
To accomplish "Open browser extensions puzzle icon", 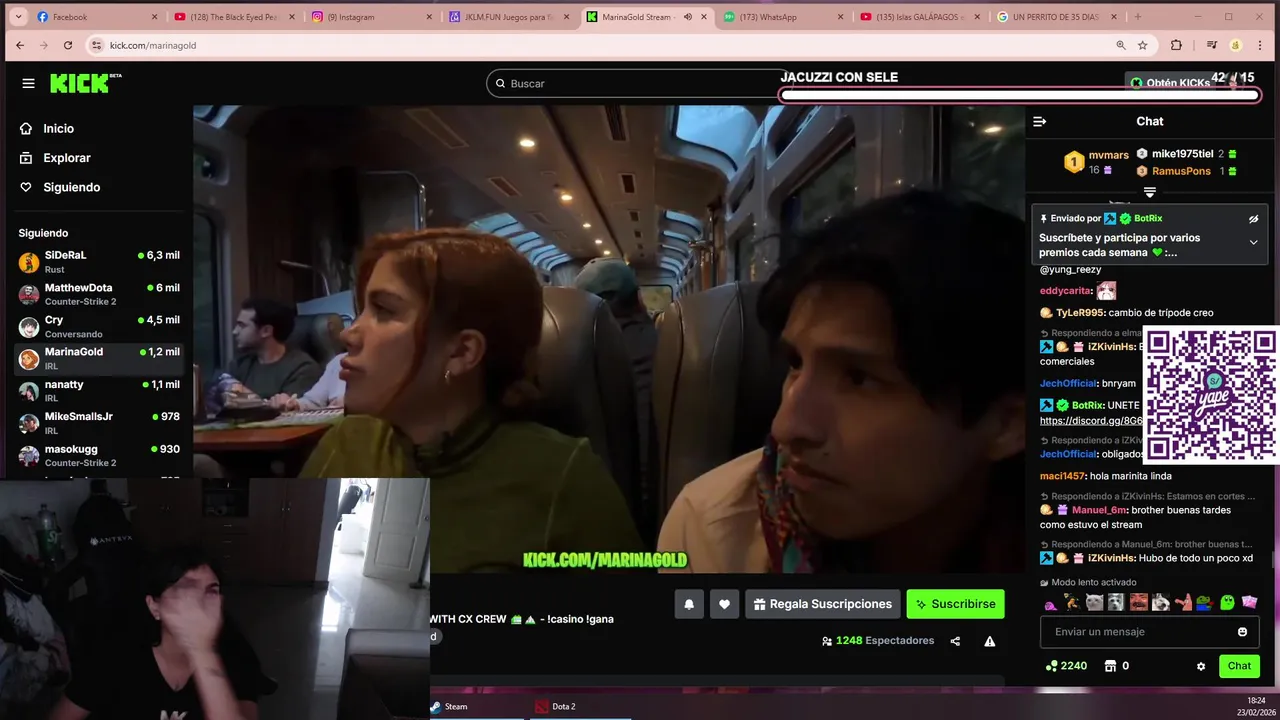I will (1176, 45).
